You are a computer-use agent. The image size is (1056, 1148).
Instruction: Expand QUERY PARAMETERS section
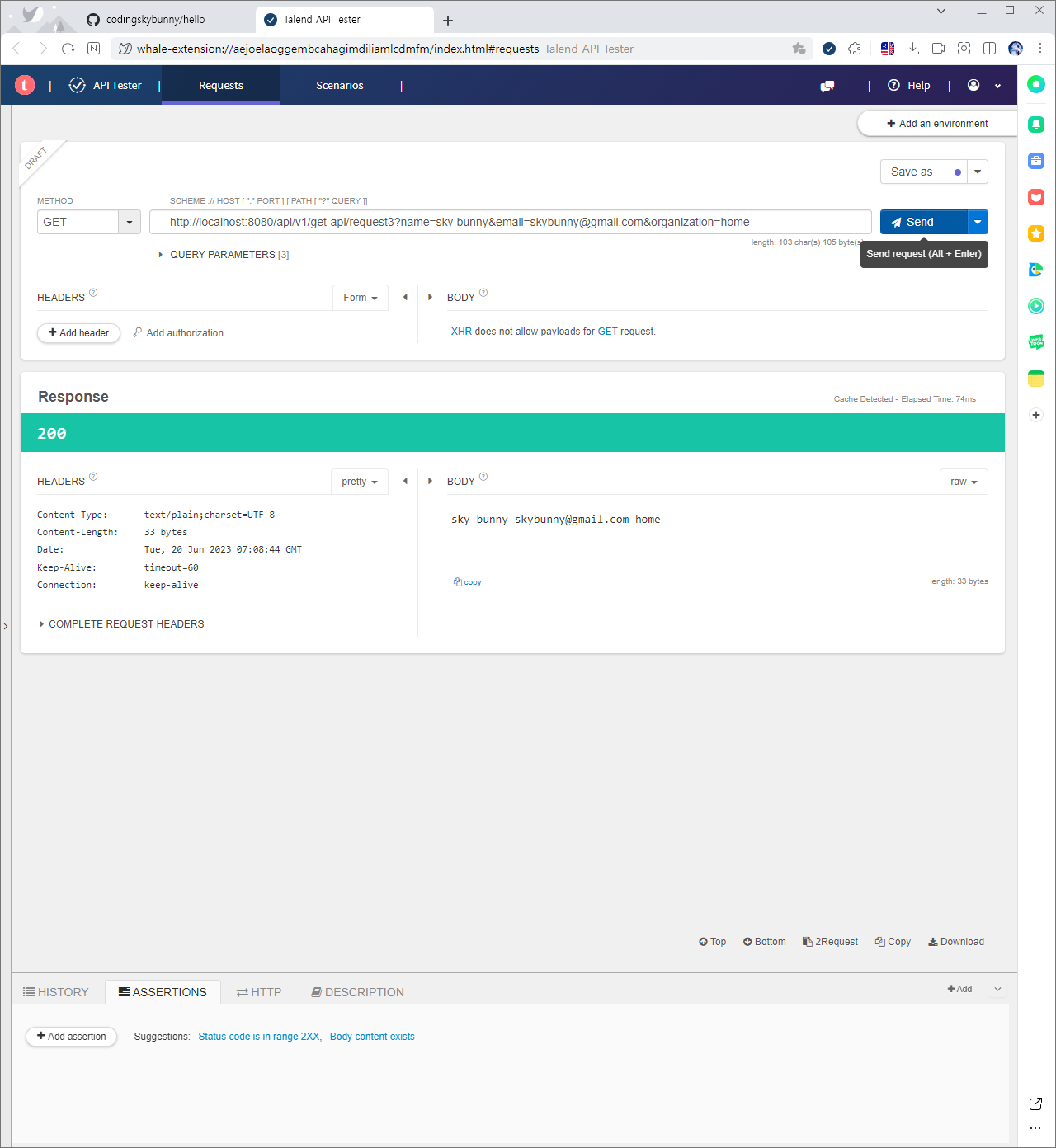(224, 255)
